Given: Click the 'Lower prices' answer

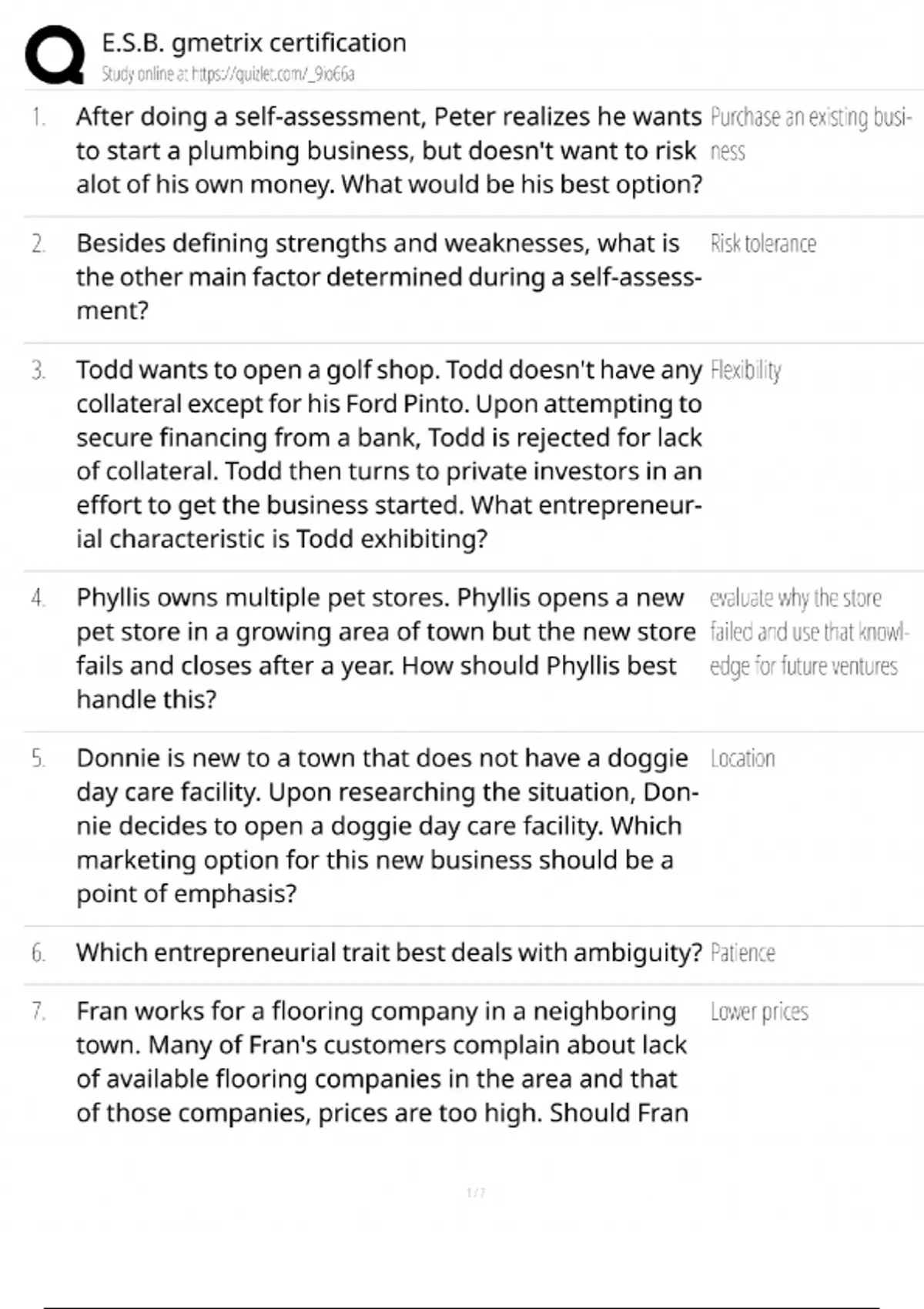Looking at the screenshot, I should (759, 1012).
